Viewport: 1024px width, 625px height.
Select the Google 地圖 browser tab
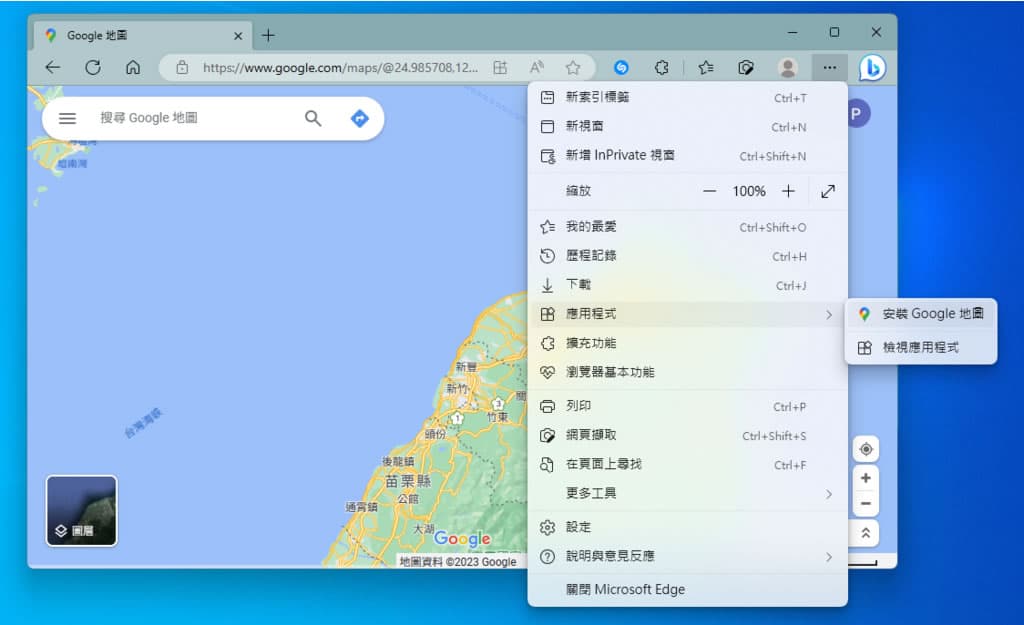142,35
